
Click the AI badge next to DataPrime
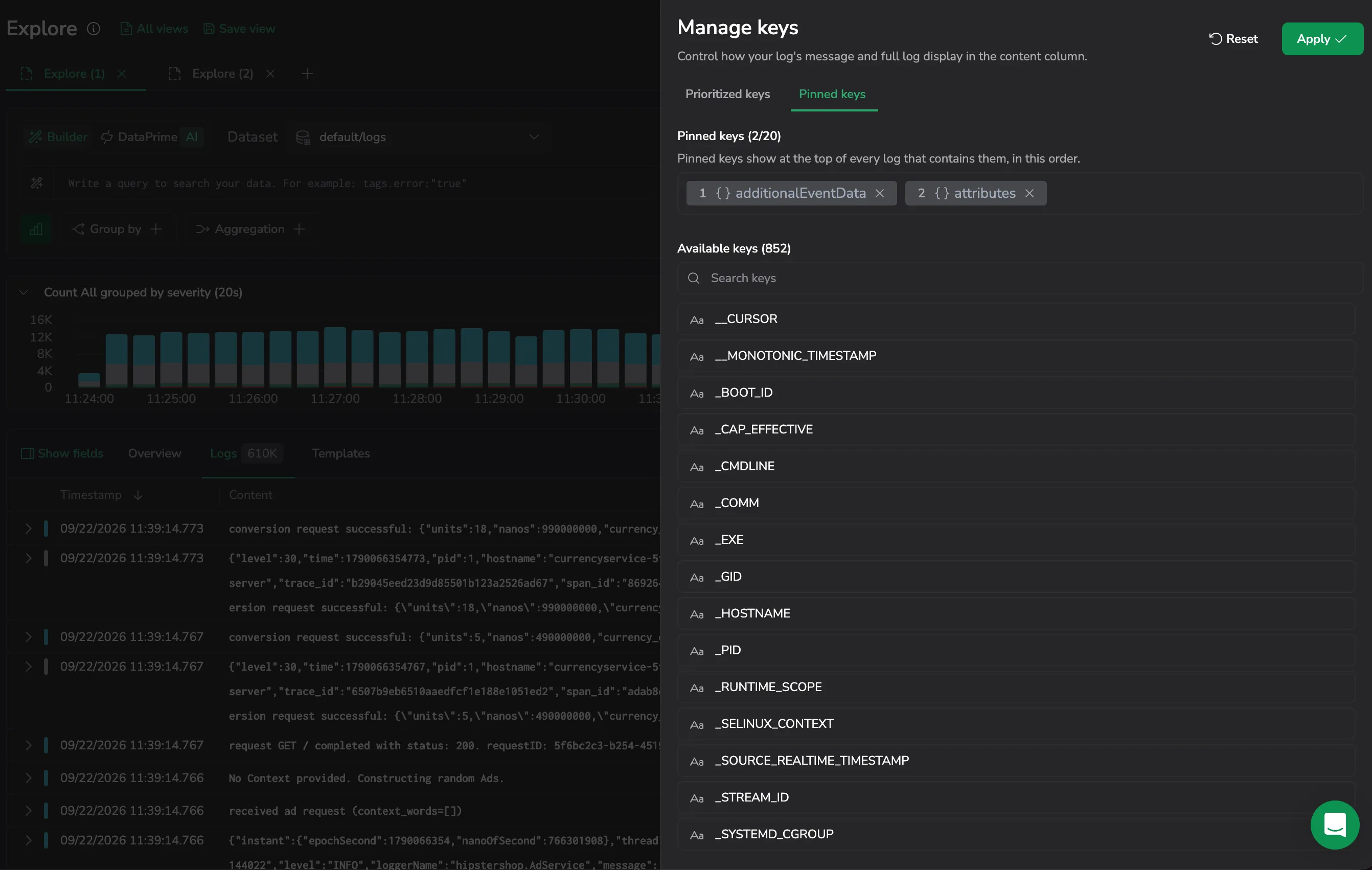pos(192,137)
